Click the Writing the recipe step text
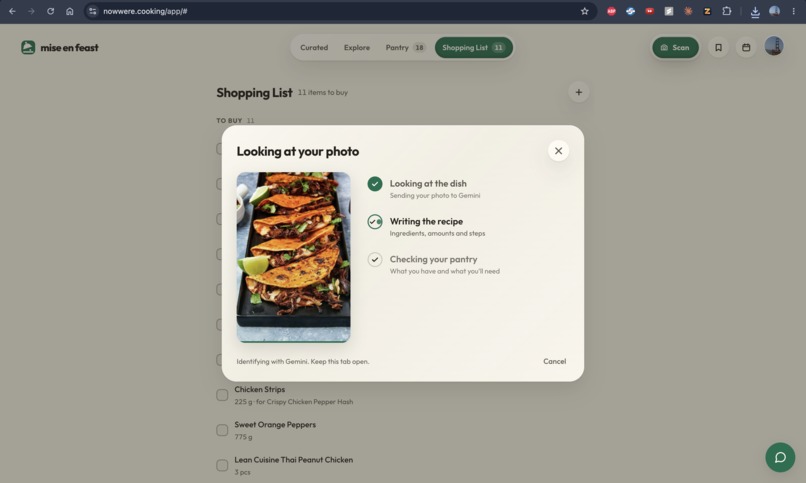Viewport: 806px width, 483px height. [426, 221]
